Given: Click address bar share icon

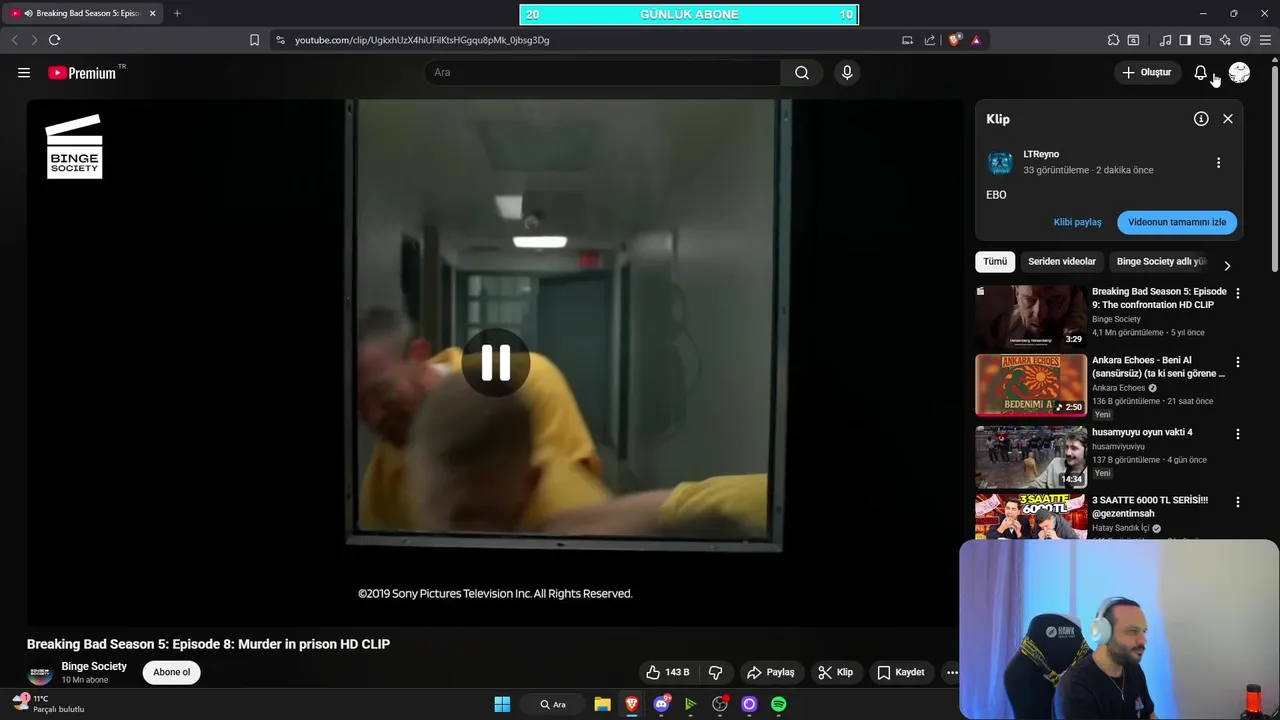Looking at the screenshot, I should click(x=930, y=40).
